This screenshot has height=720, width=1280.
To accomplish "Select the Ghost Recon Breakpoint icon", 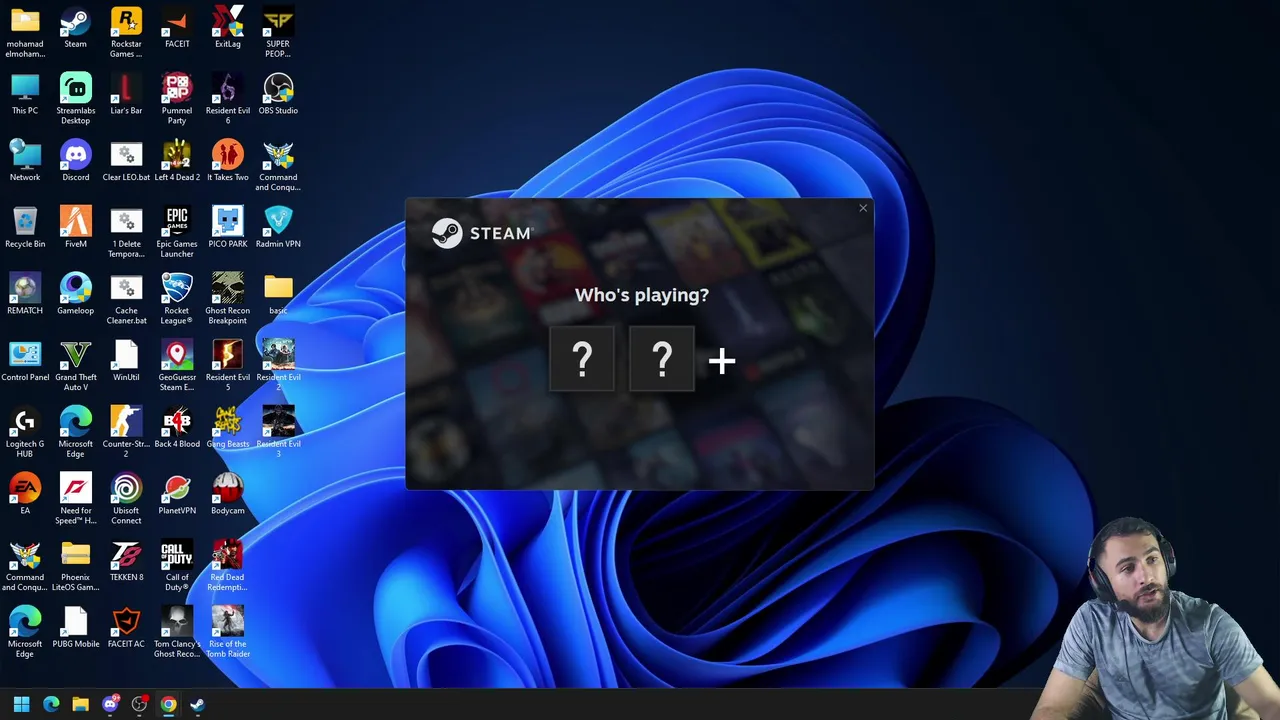I will (228, 299).
